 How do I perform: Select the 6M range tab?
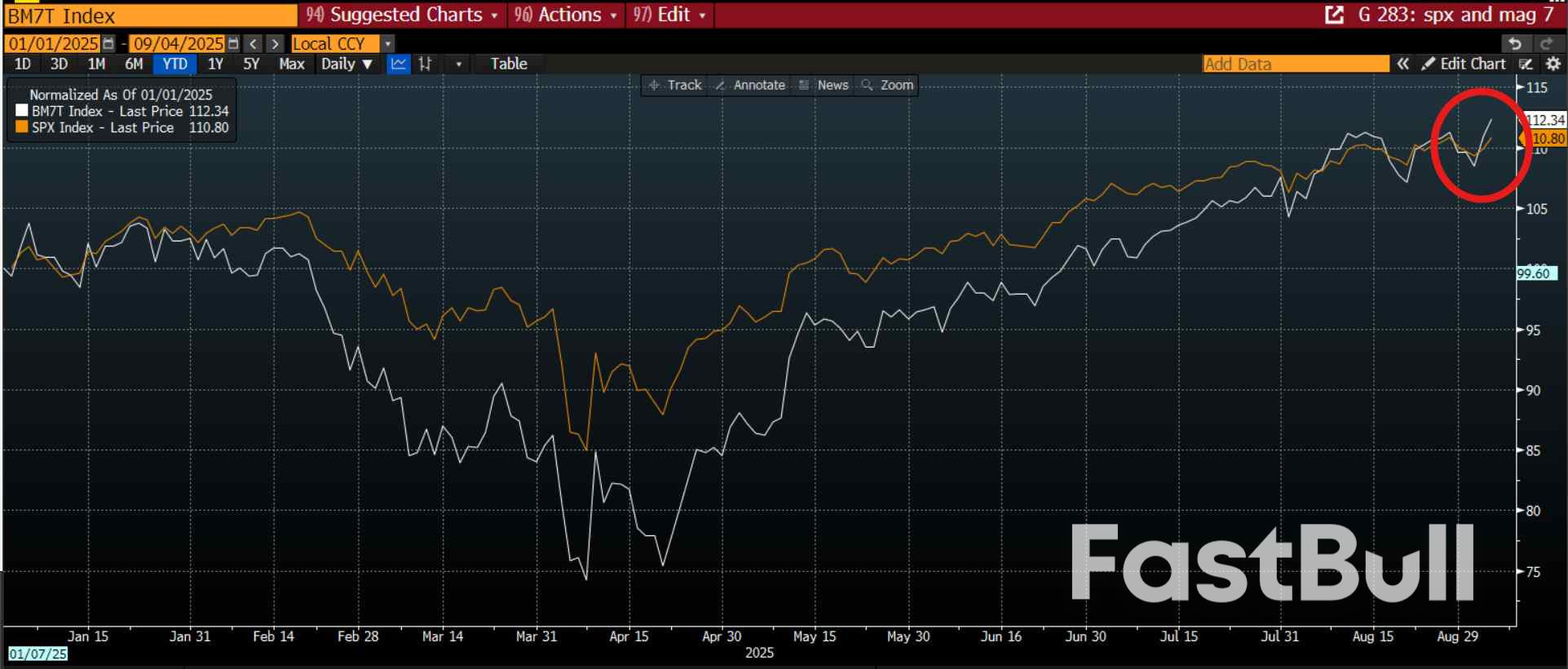point(134,64)
